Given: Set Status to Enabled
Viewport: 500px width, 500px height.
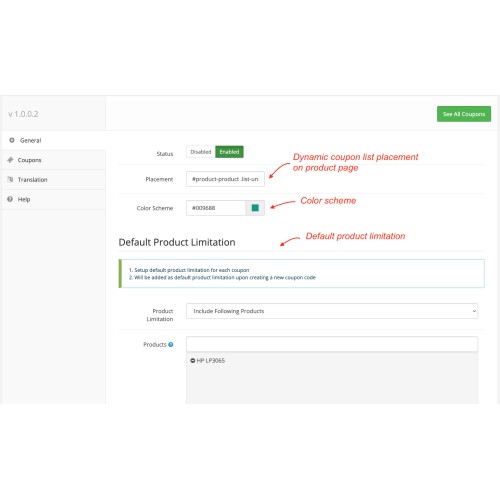Looking at the screenshot, I should click(229, 152).
